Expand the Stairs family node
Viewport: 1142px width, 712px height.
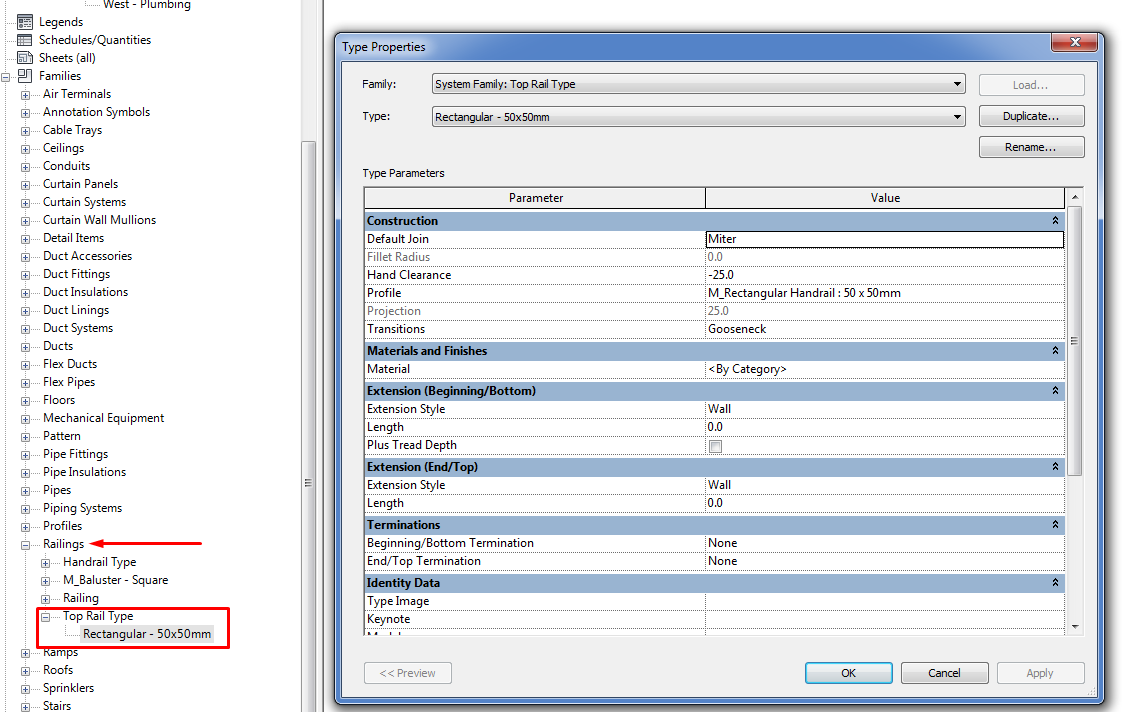click(x=25, y=706)
